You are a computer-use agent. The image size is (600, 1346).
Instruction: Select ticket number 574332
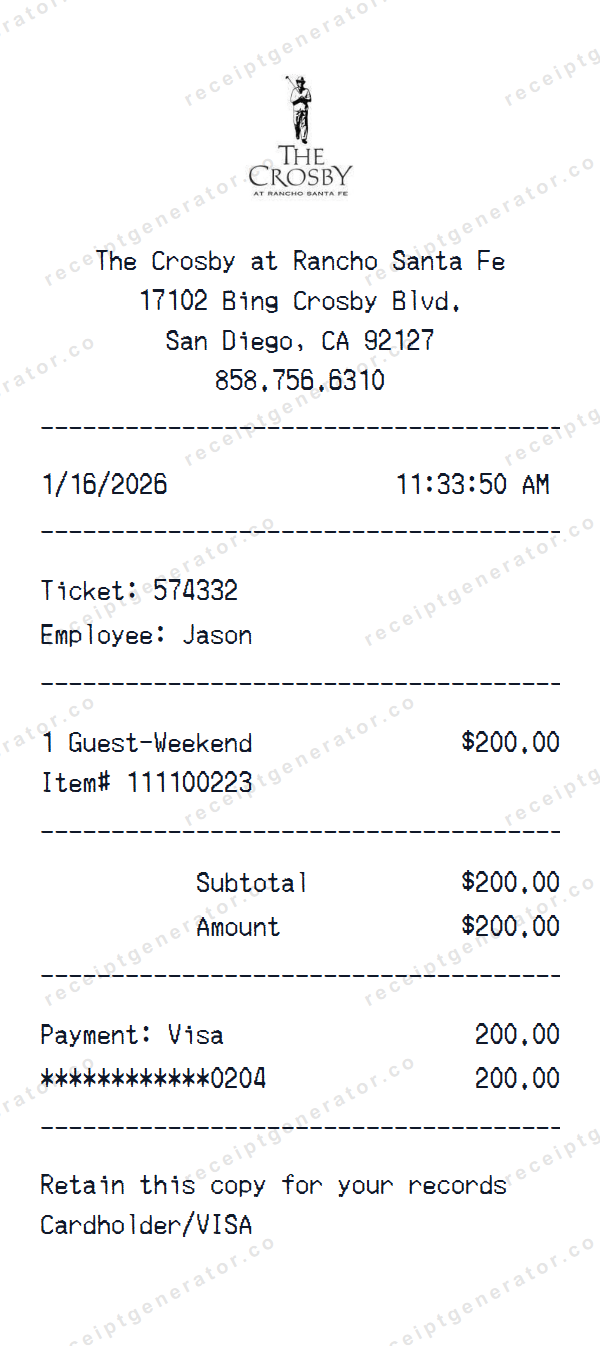195,591
